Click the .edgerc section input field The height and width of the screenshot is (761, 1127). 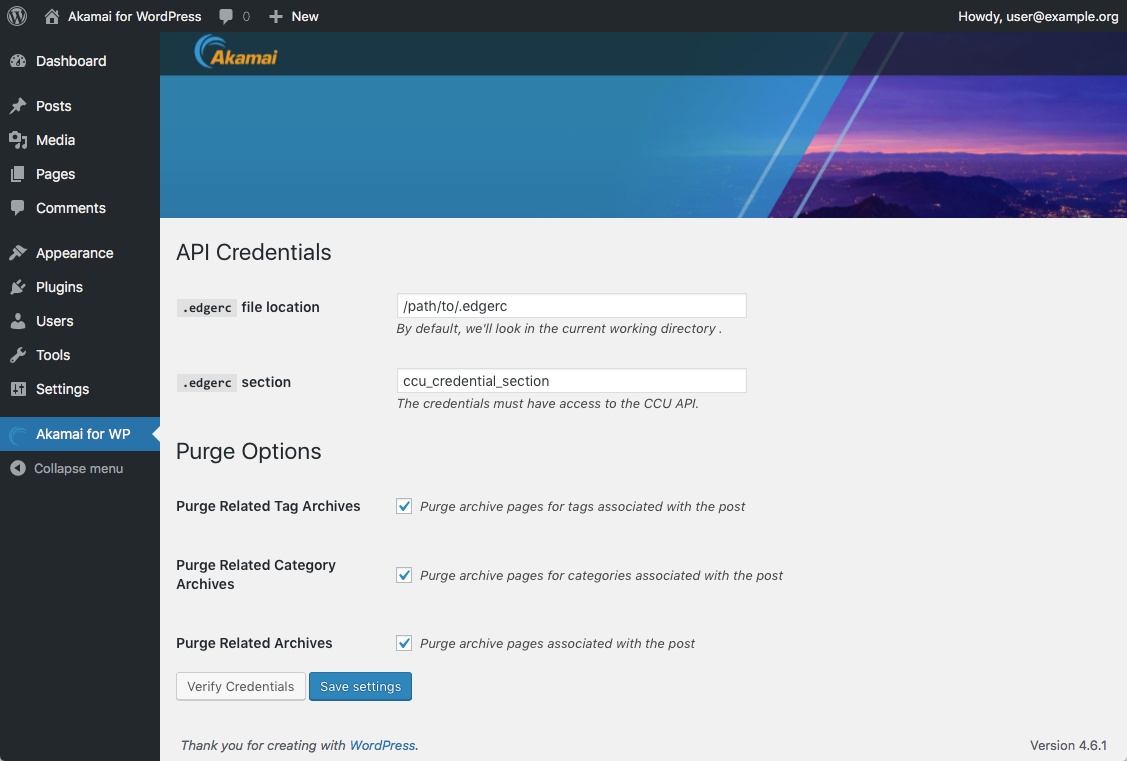[x=571, y=381]
